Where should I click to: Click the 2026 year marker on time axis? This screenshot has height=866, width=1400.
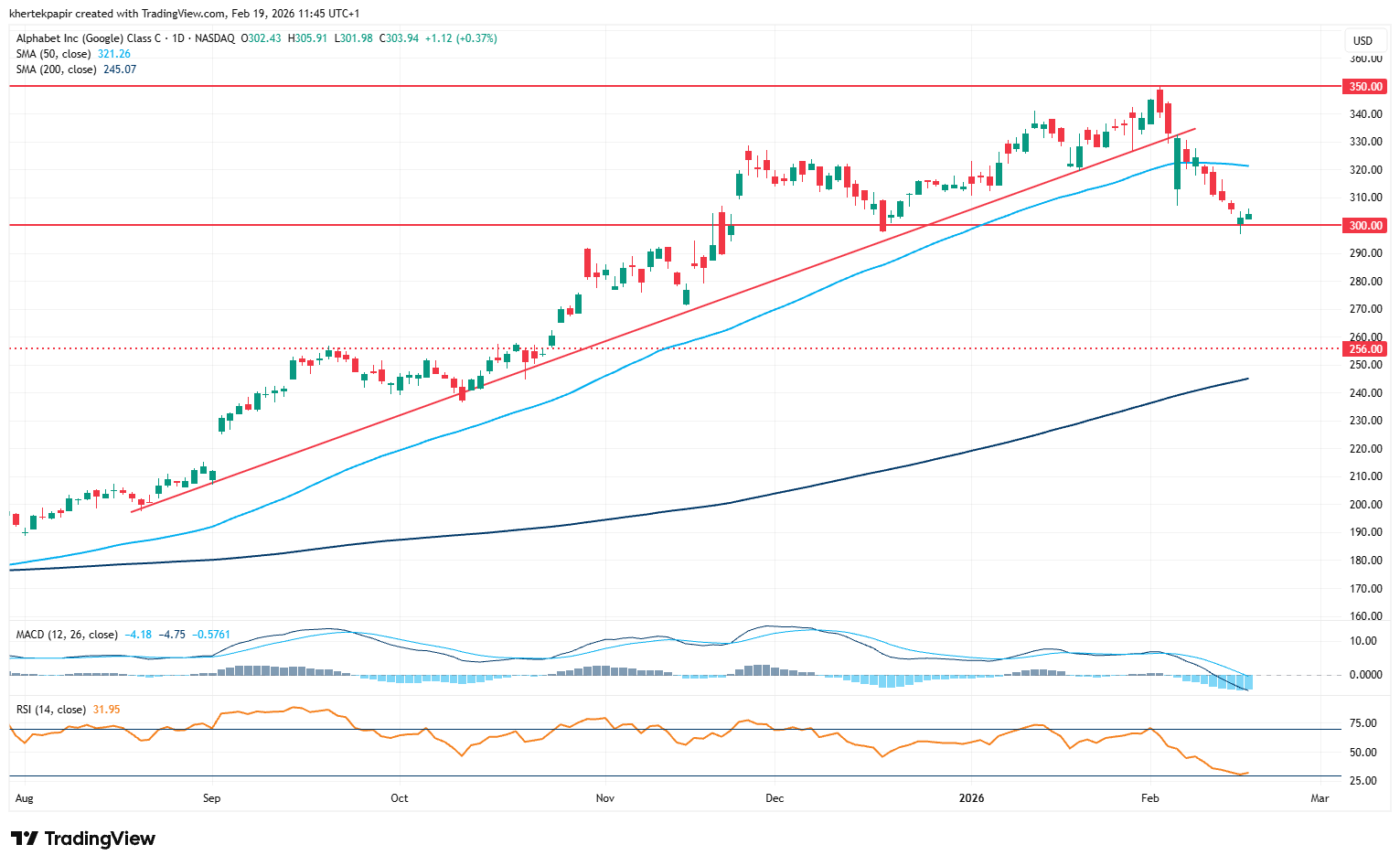(971, 798)
